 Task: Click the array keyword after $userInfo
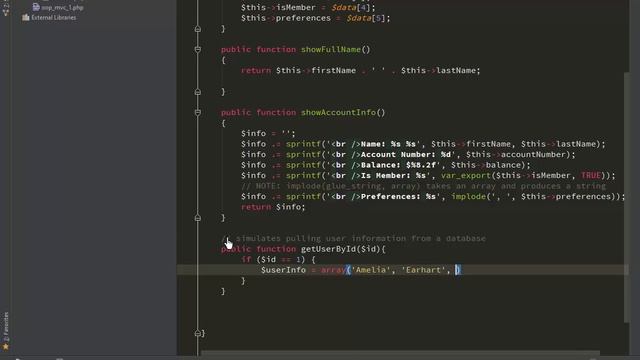[333, 270]
